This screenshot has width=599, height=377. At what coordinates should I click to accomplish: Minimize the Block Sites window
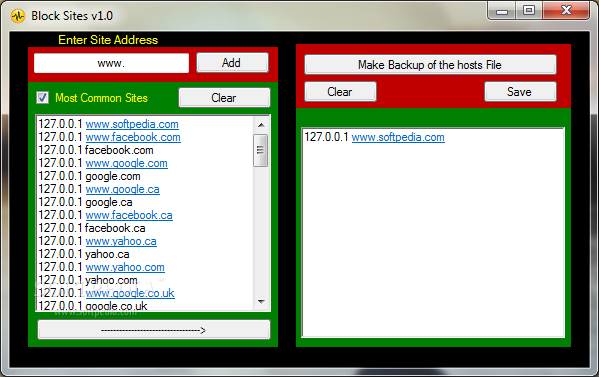[502, 11]
